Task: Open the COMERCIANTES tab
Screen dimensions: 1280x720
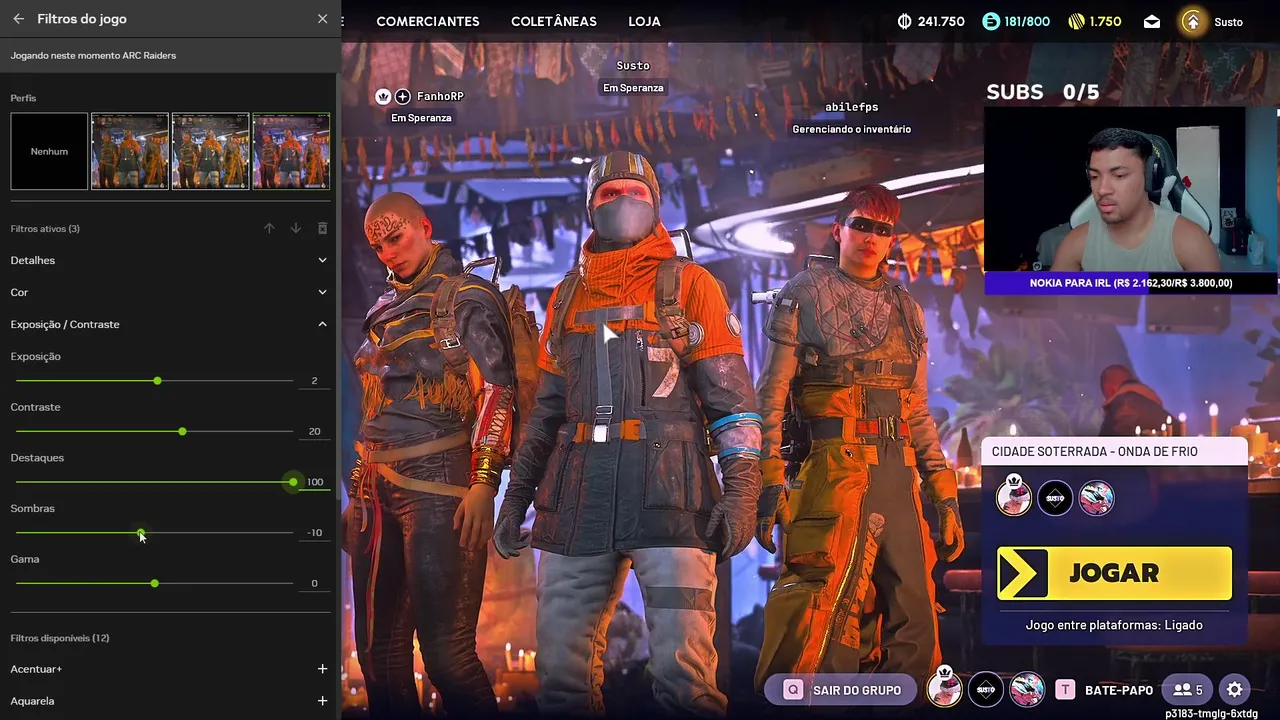Action: click(x=428, y=21)
